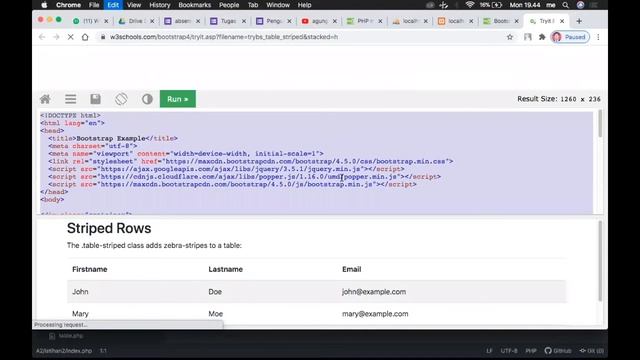The height and width of the screenshot is (360, 640).
Task: Open the File menu
Action: [94, 5]
